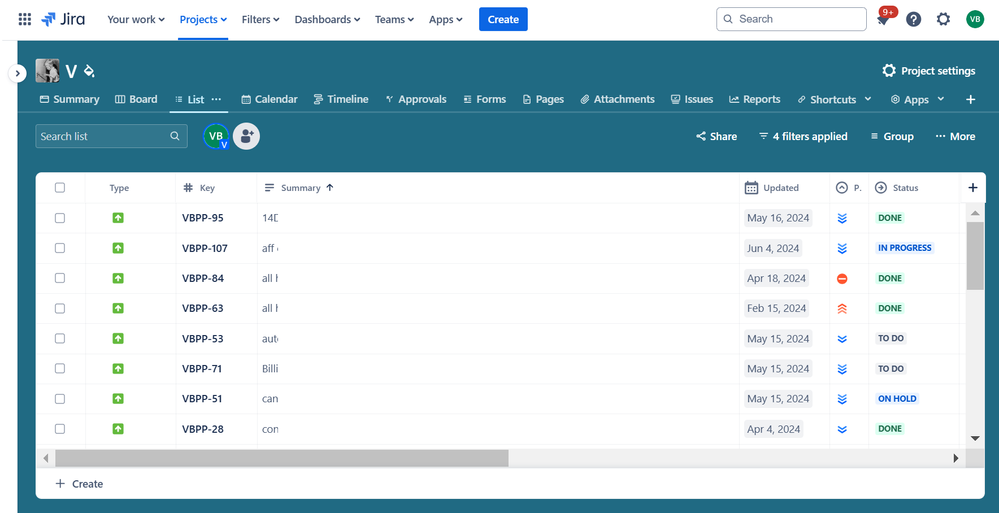Filter by VB assignee avatar

tap(216, 136)
